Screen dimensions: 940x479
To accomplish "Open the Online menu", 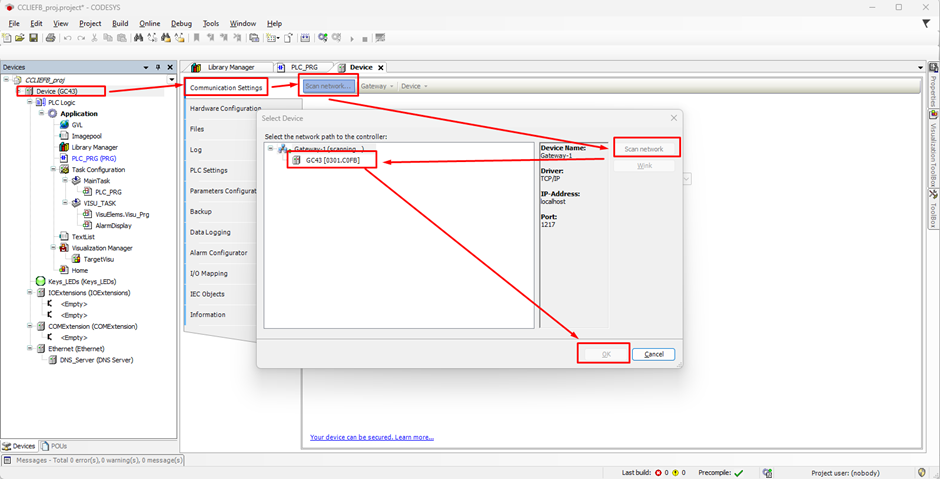I will (x=149, y=23).
